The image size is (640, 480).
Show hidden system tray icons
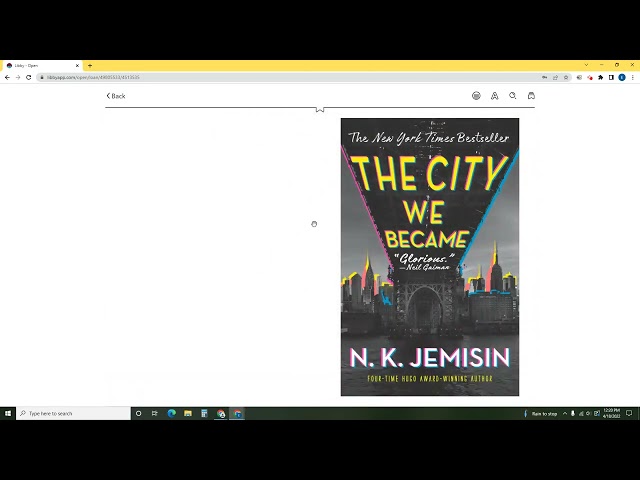coord(565,413)
